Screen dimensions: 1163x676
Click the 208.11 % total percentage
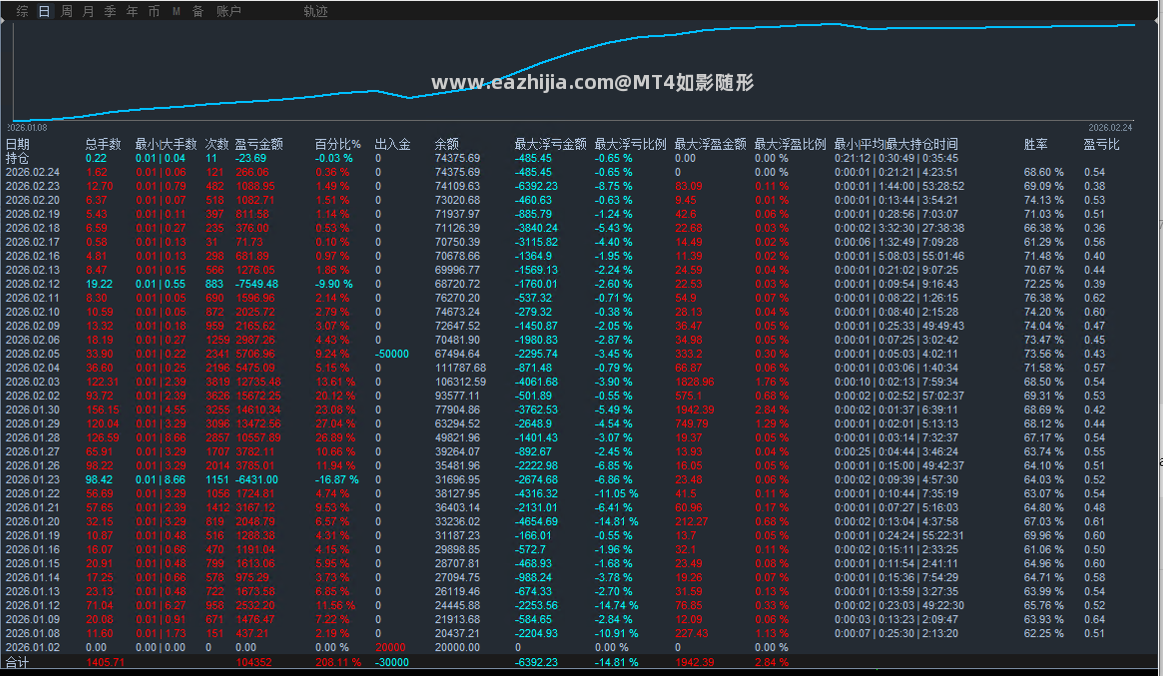click(x=338, y=662)
